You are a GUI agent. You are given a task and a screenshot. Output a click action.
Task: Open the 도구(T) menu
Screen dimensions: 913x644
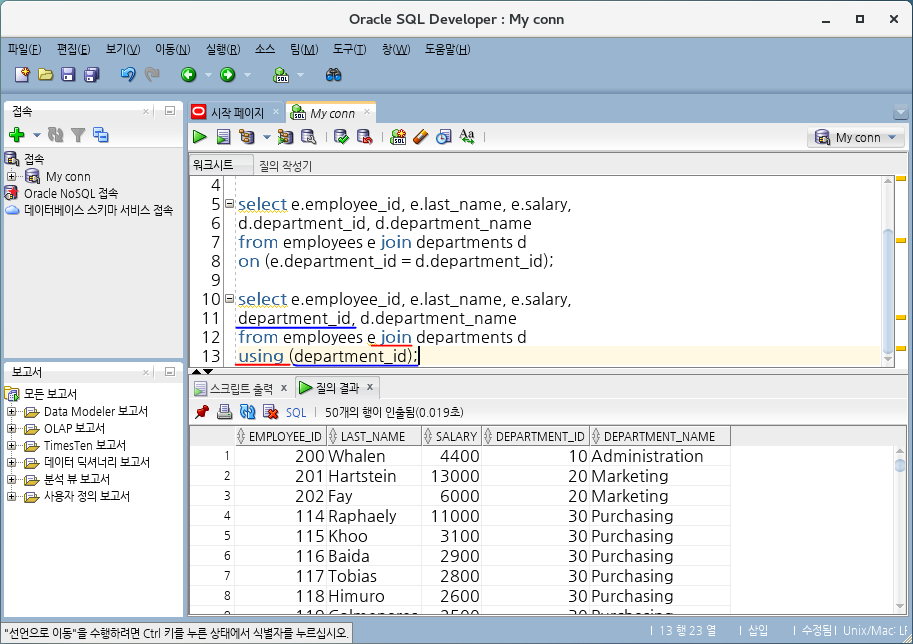coord(349,49)
